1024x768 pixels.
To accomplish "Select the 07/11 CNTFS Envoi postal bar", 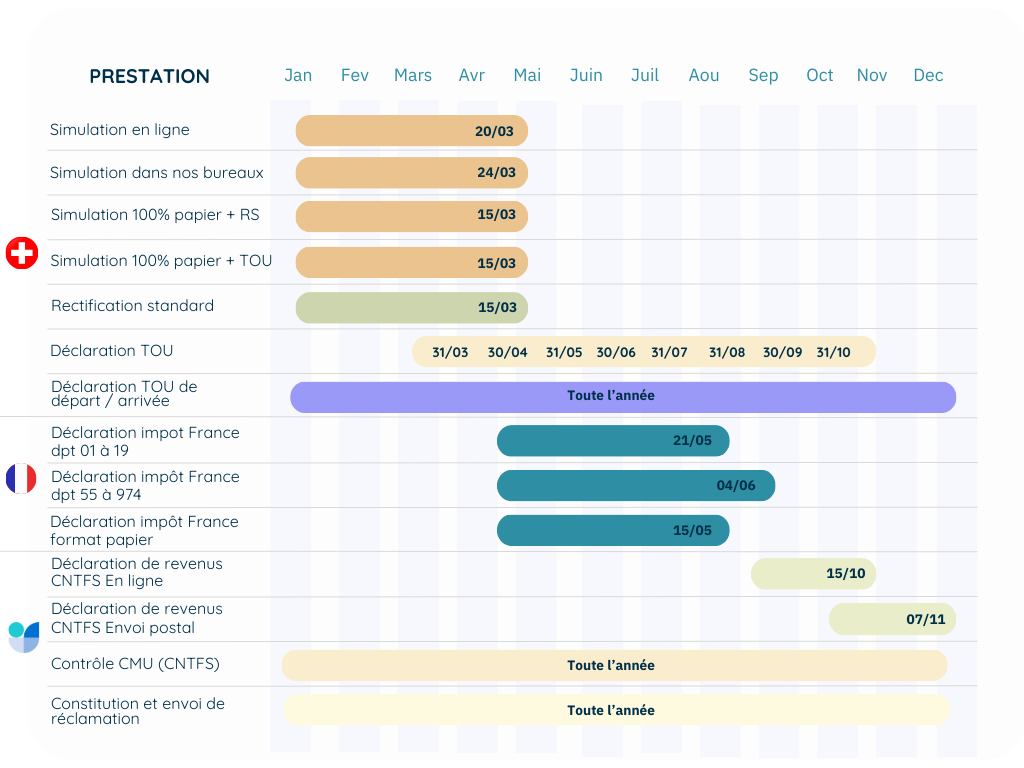I will click(892, 619).
